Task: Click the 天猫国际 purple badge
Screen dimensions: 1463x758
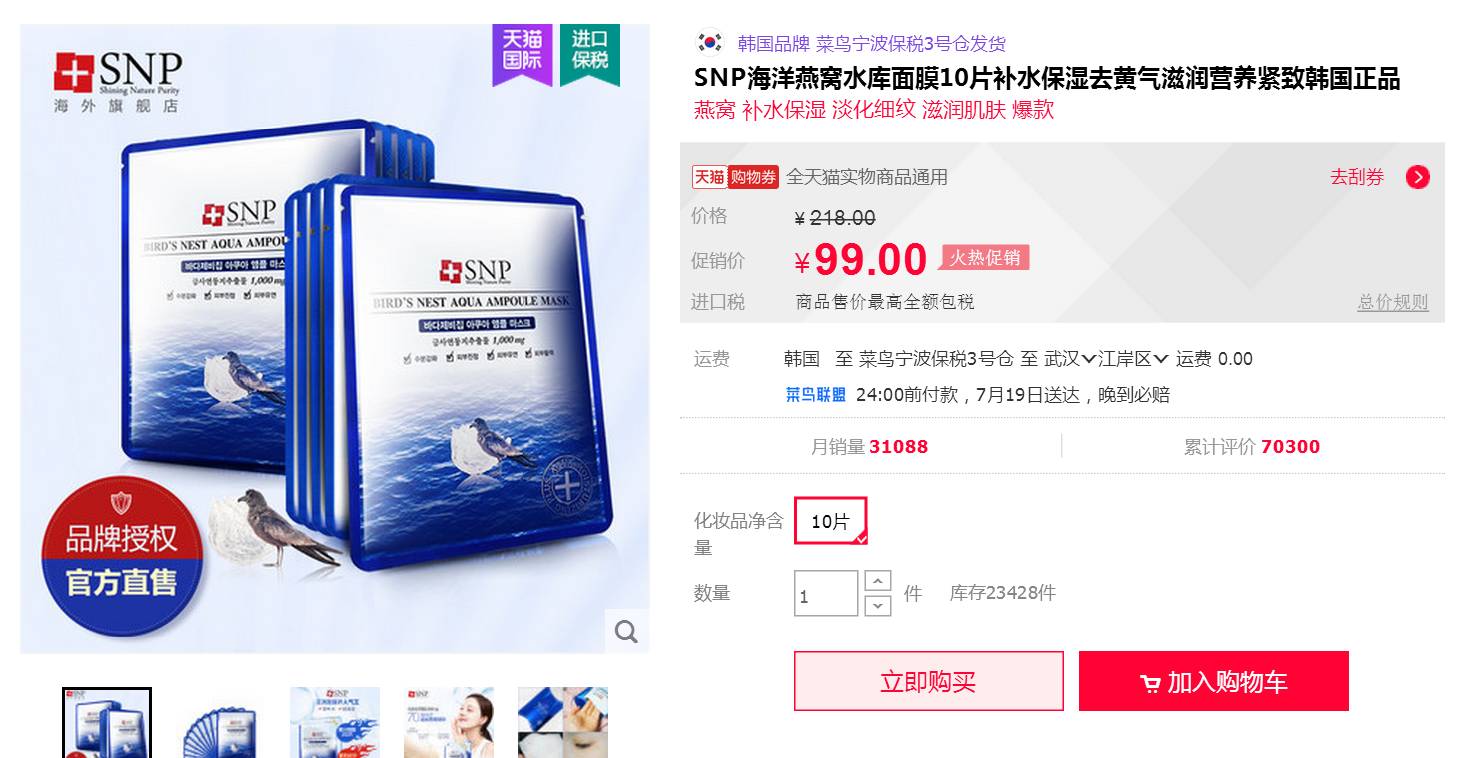Action: coord(522,52)
